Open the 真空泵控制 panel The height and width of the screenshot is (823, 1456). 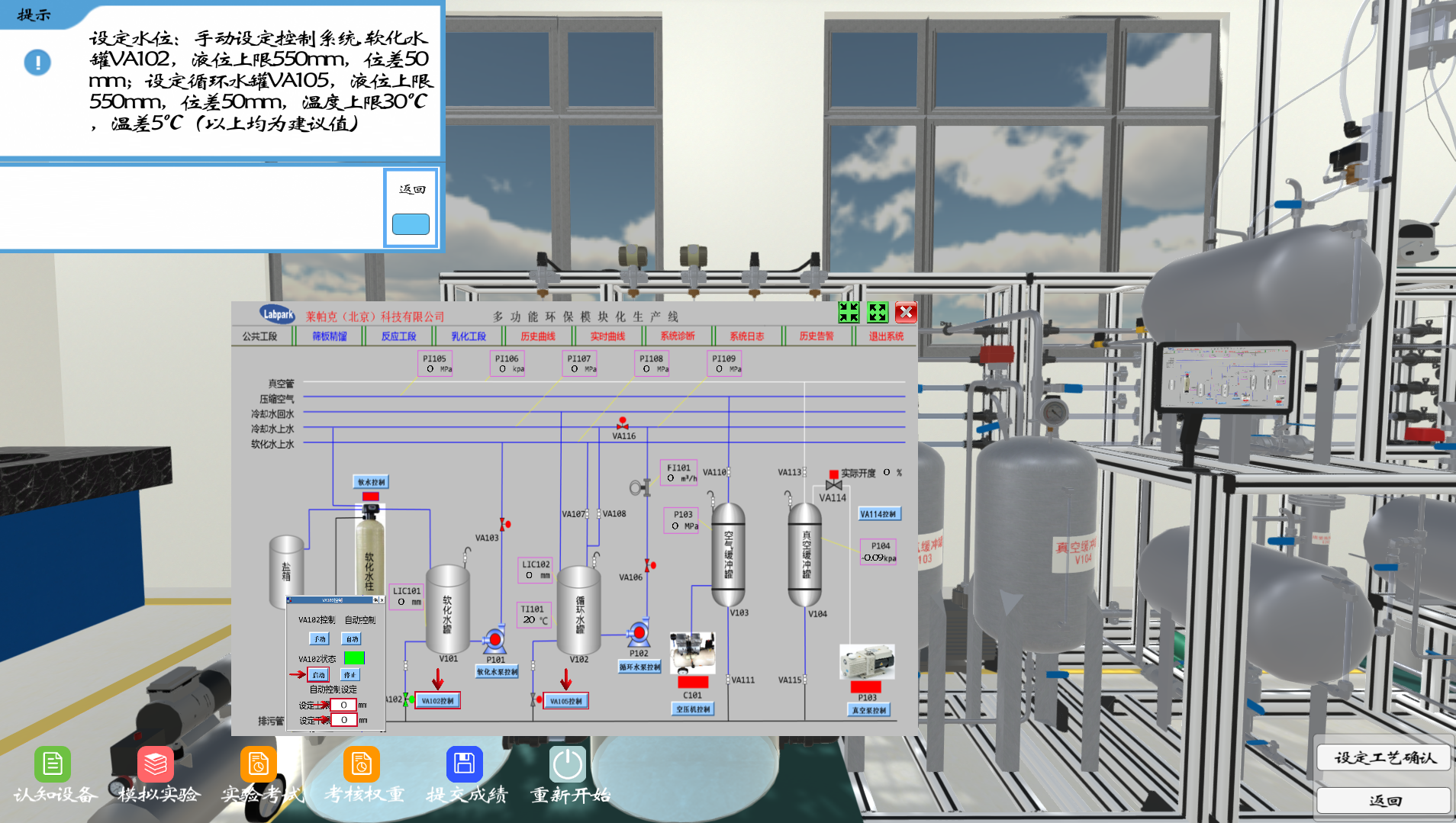[x=868, y=710]
